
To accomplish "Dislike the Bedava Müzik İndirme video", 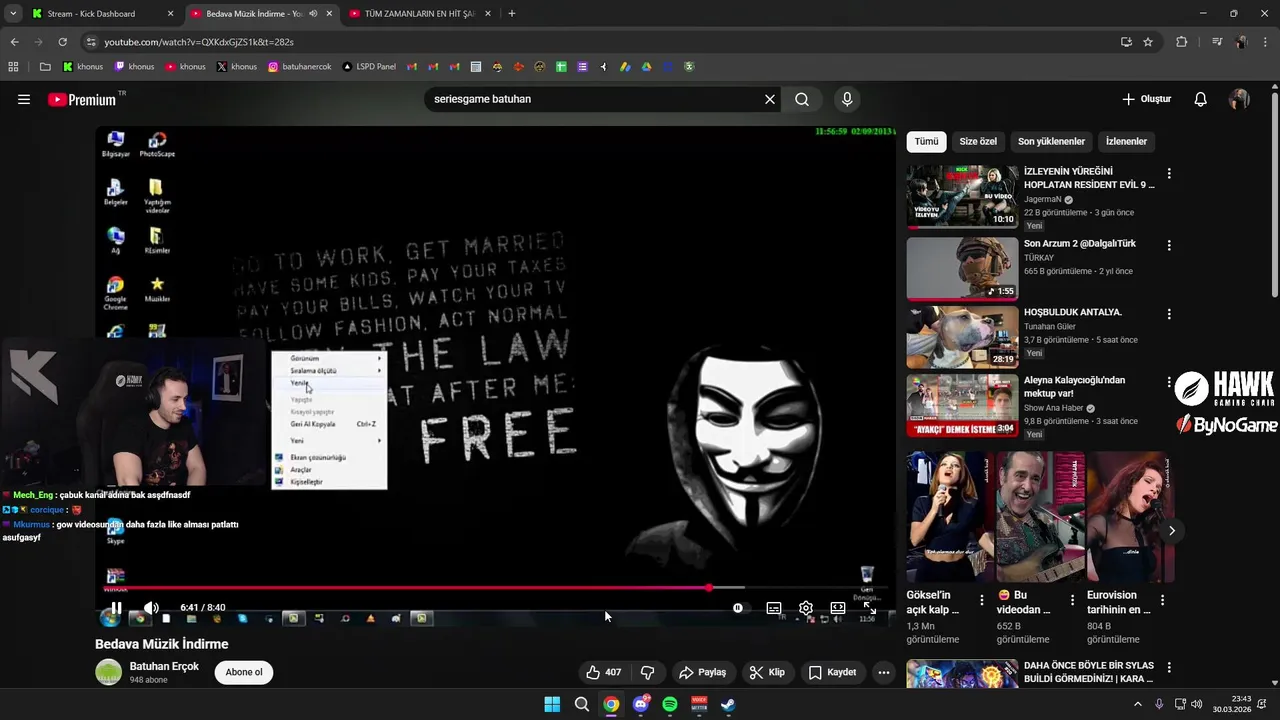I will click(648, 672).
